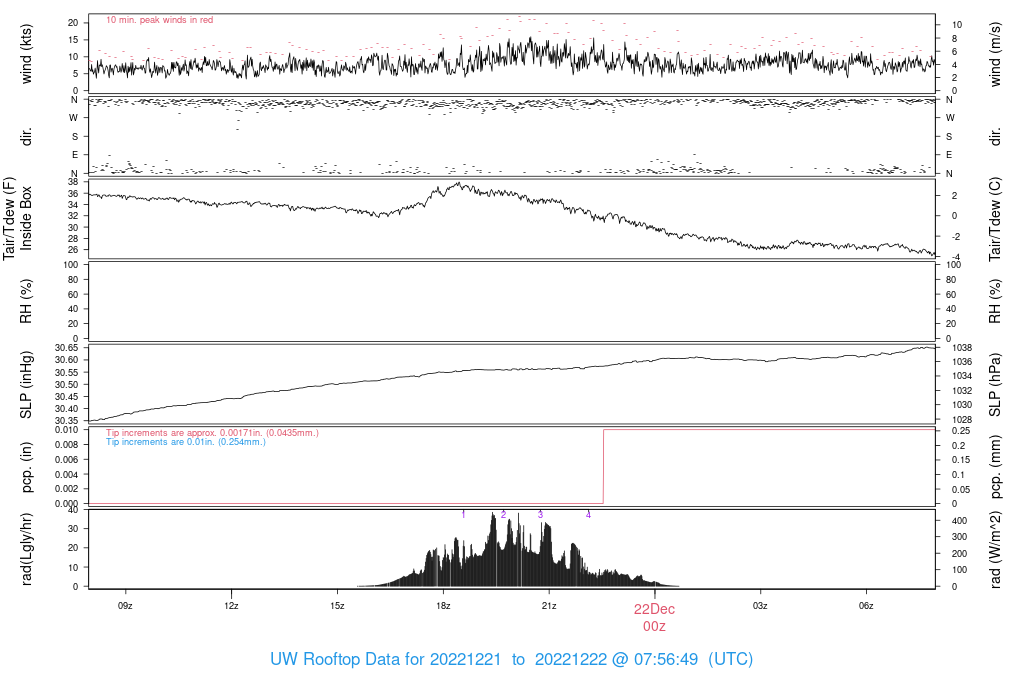Viewport: 1024px width, 700px height.
Task: Click the '26' Fahrenheit temperature tick label
Action: [73, 249]
